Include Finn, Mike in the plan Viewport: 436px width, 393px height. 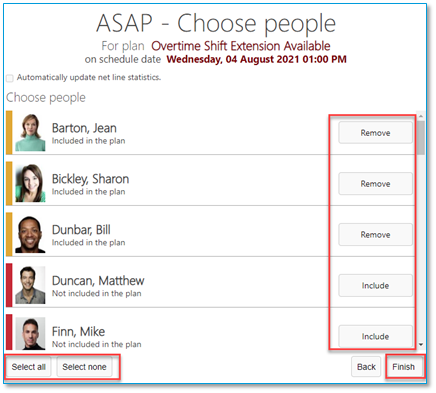click(375, 336)
